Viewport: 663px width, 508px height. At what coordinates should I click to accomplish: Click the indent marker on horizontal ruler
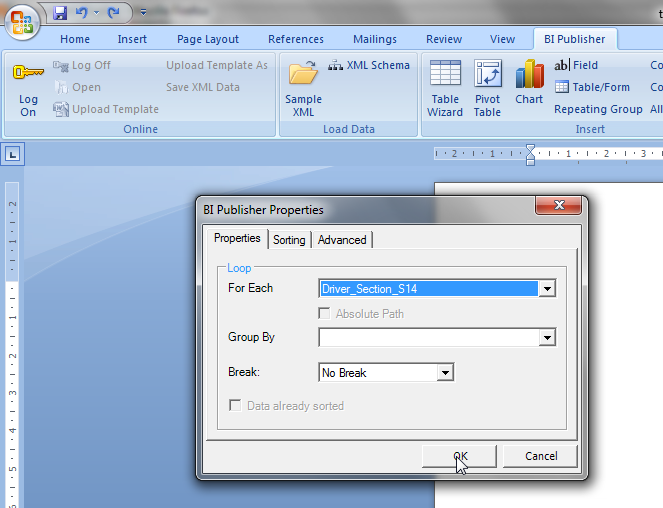pos(530,155)
